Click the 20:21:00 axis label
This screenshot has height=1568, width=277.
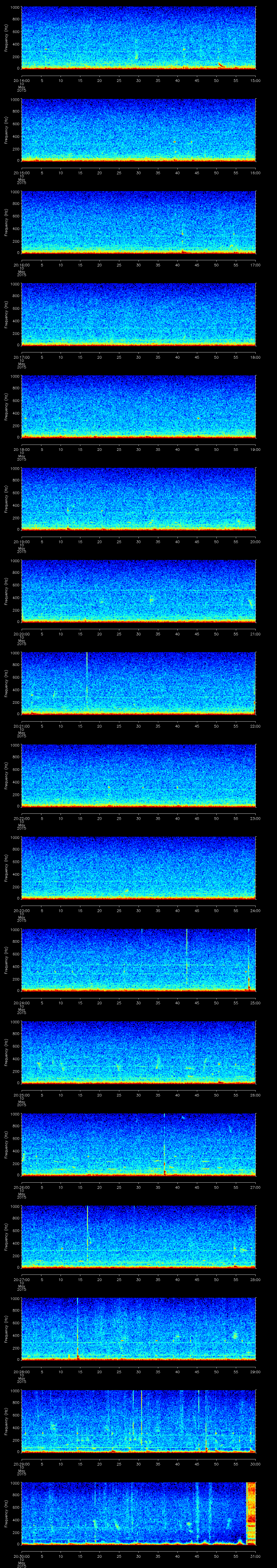21,726
